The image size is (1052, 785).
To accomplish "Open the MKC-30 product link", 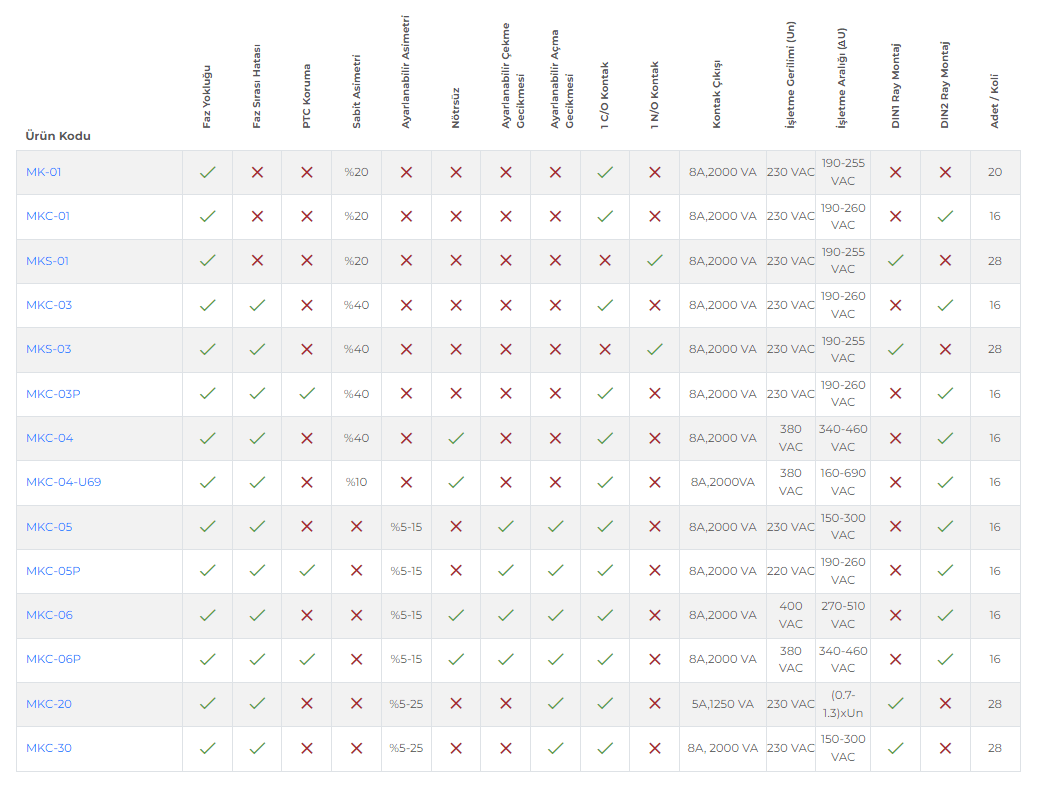I will [x=49, y=748].
